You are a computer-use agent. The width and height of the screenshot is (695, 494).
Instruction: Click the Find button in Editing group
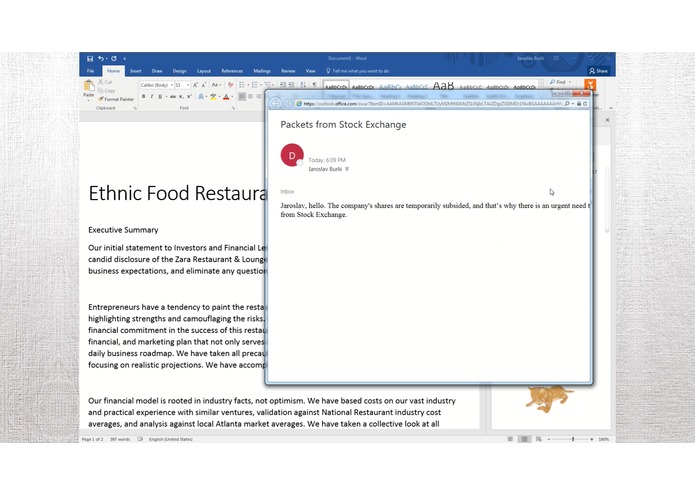558,82
